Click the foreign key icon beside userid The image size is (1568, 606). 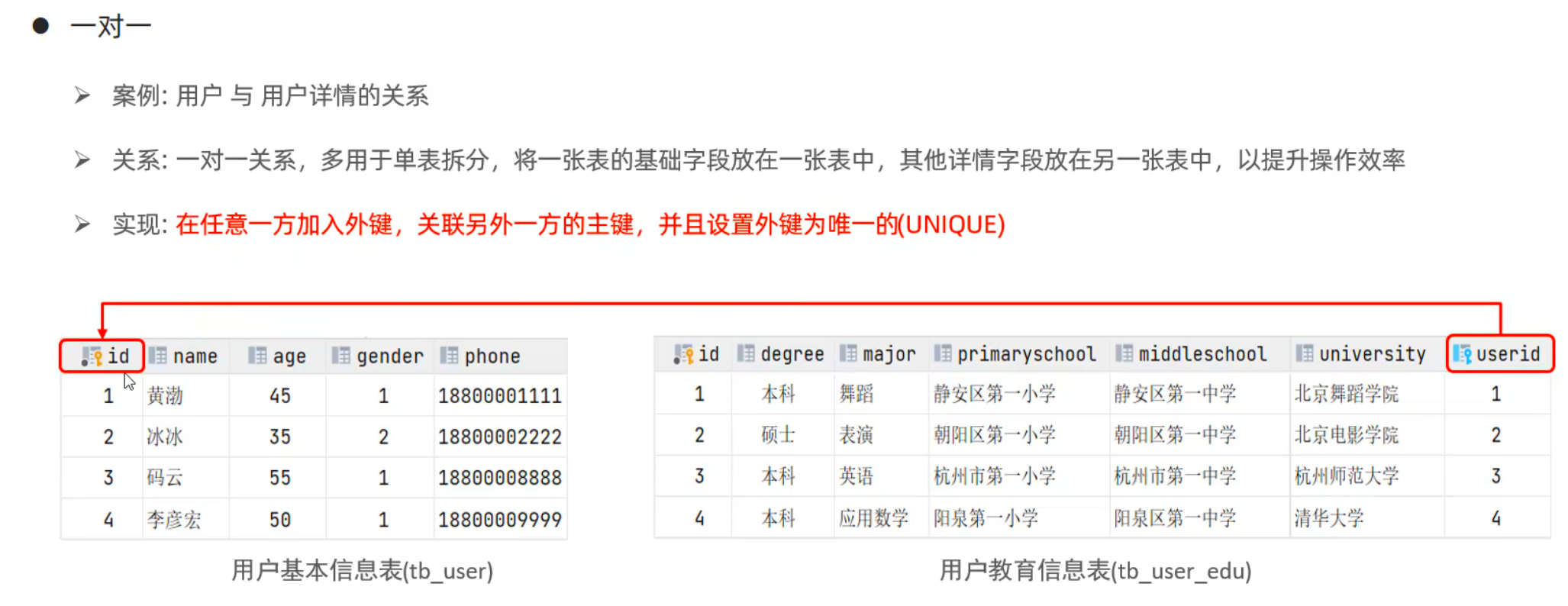pyautogui.click(x=1462, y=354)
